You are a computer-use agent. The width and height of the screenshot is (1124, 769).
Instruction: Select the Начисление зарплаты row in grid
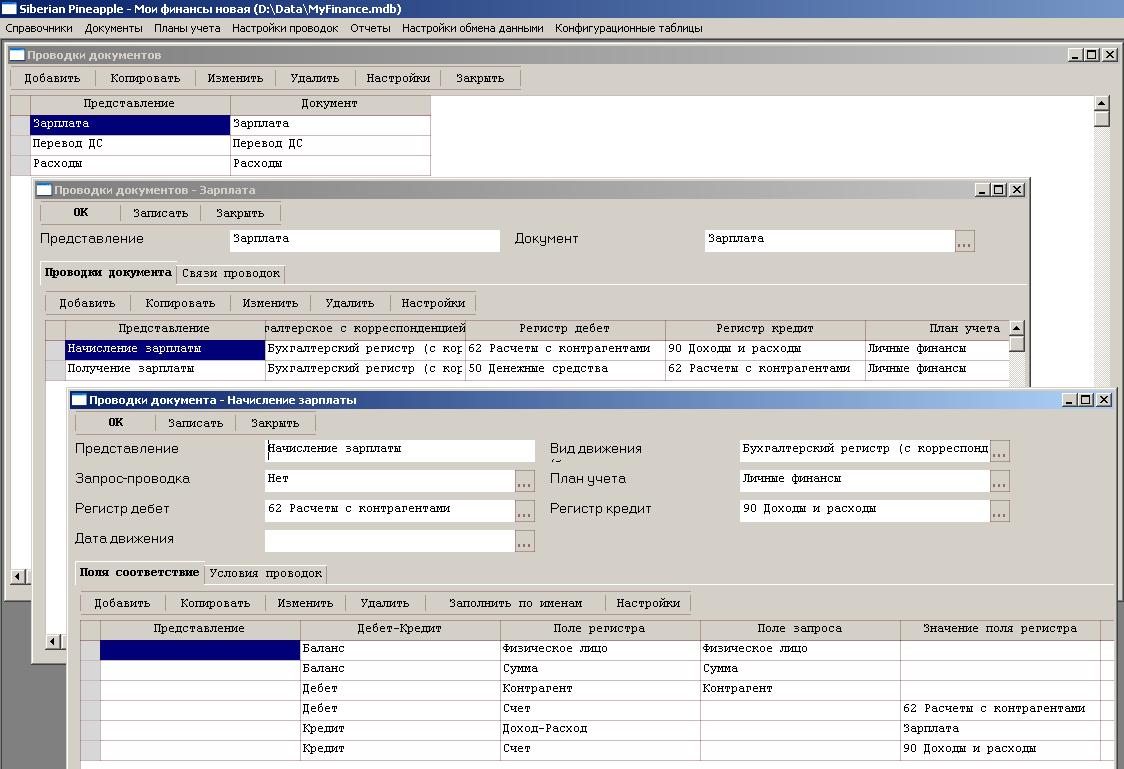(527, 349)
